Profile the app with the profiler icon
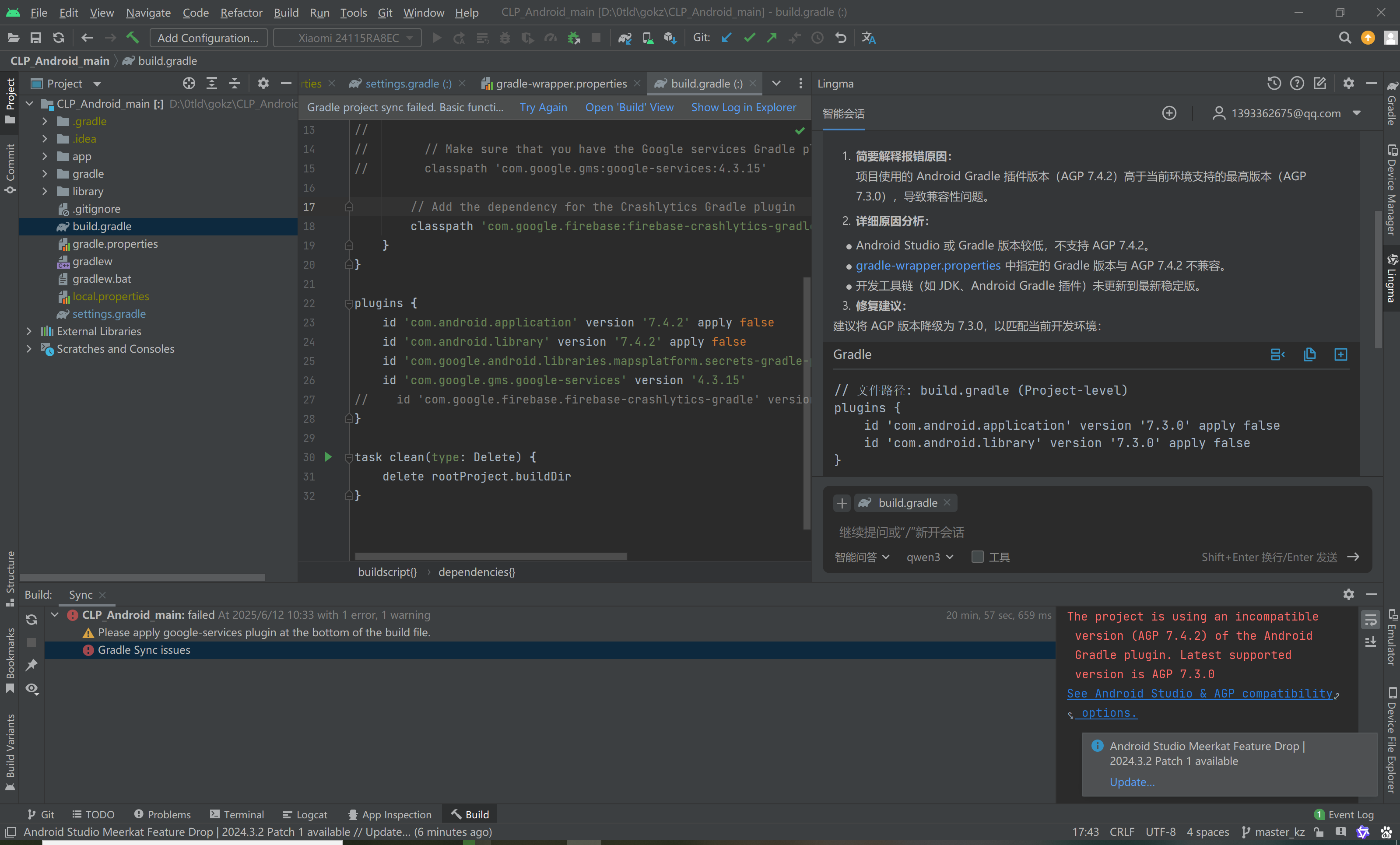 tap(551, 38)
